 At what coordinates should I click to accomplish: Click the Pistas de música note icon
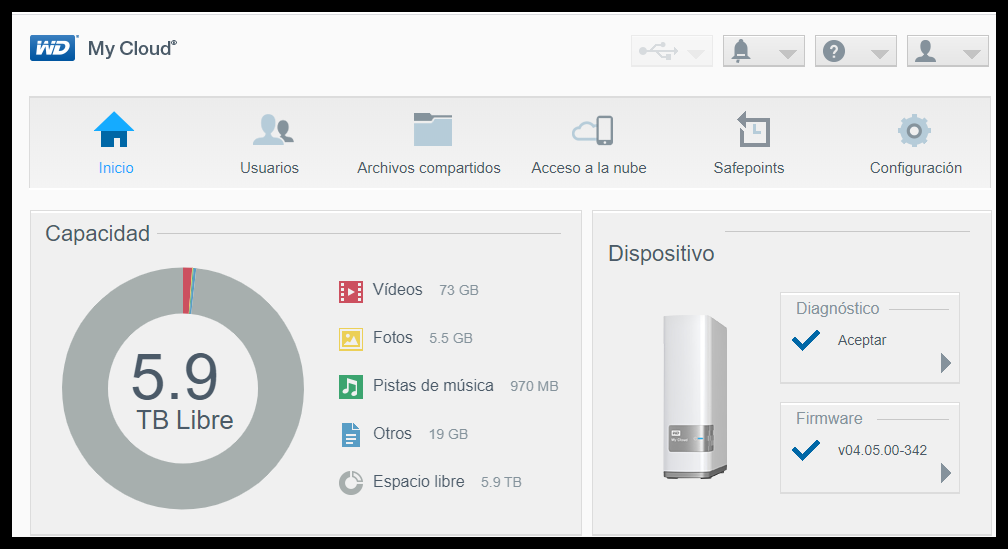tap(351, 387)
